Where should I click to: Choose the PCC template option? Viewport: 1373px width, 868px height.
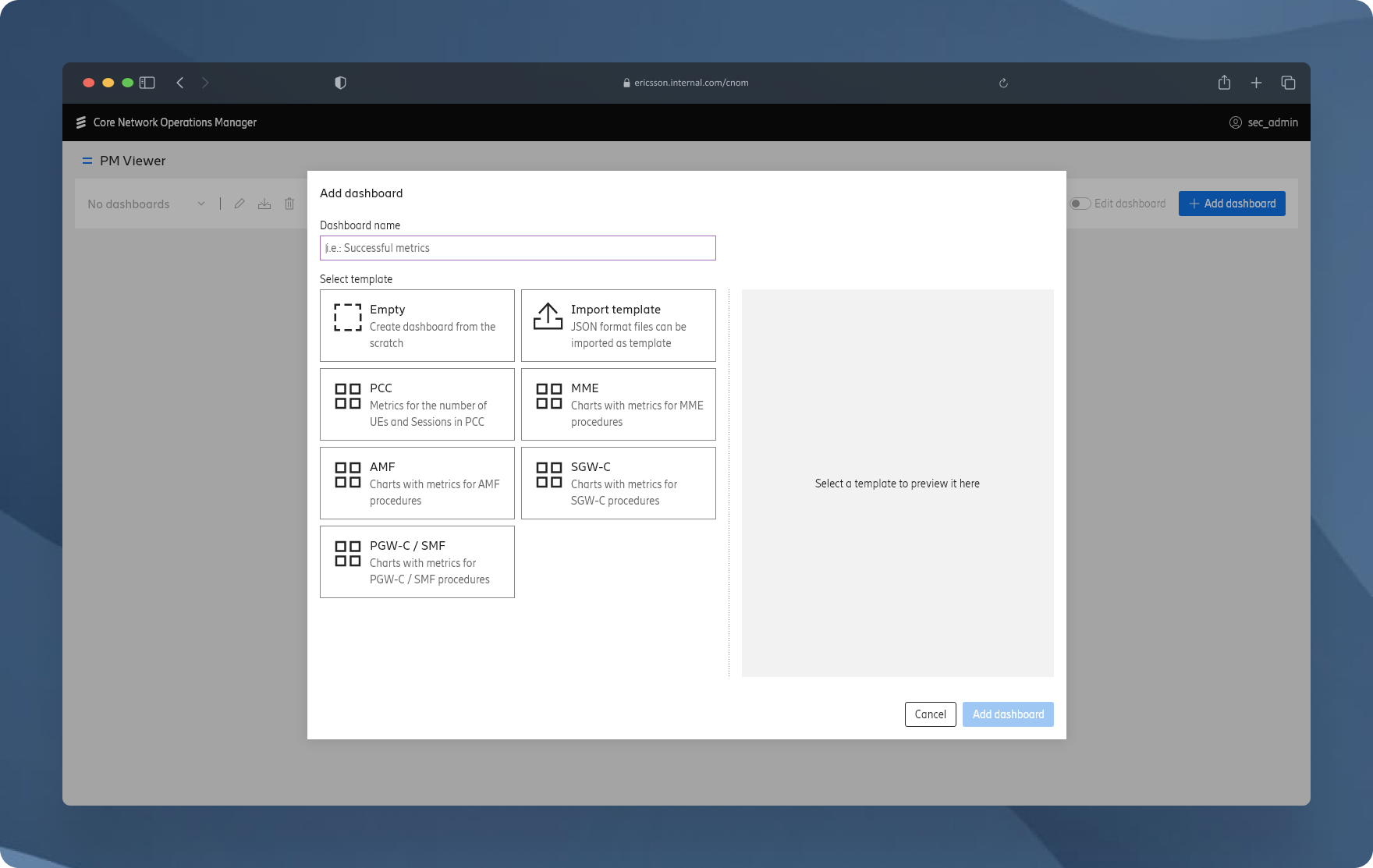coord(417,404)
